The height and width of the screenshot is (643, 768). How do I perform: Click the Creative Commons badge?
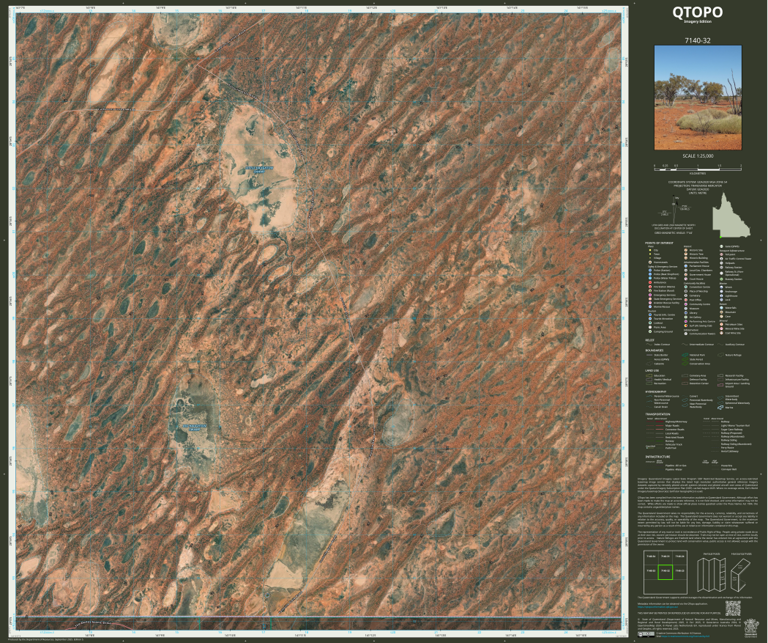click(647, 635)
